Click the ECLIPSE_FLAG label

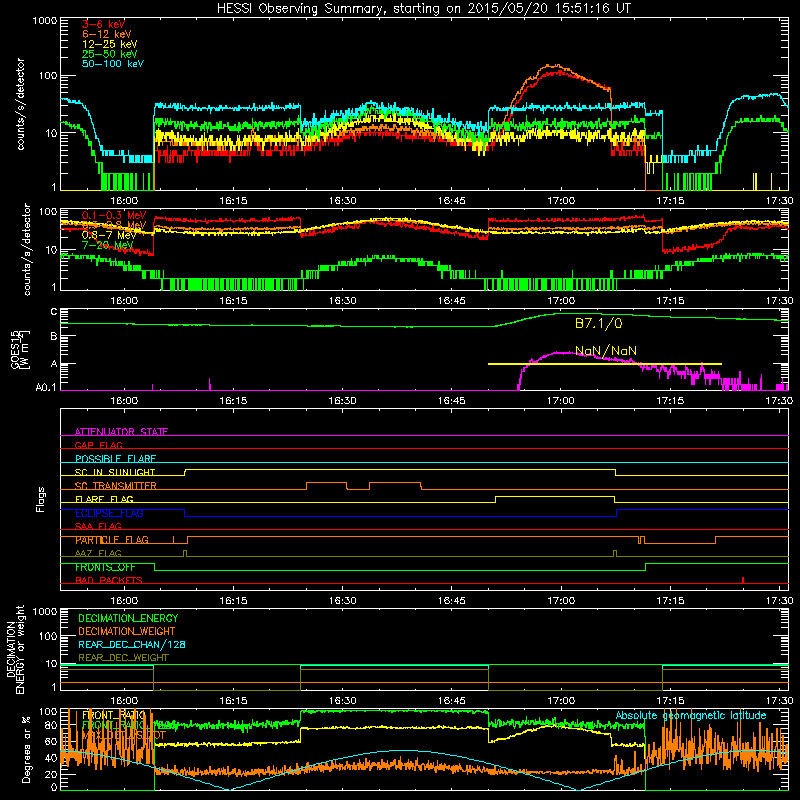point(109,513)
